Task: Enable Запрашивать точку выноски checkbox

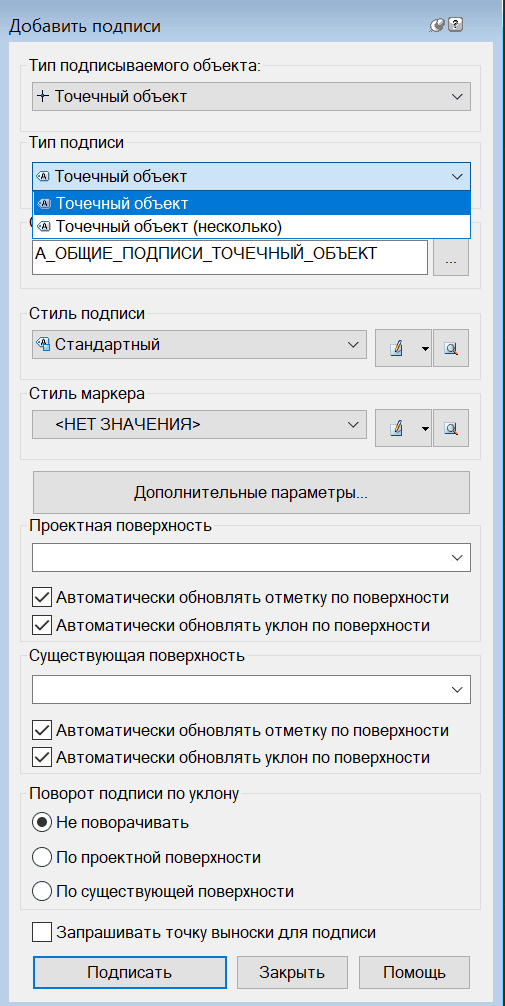Action: click(42, 932)
